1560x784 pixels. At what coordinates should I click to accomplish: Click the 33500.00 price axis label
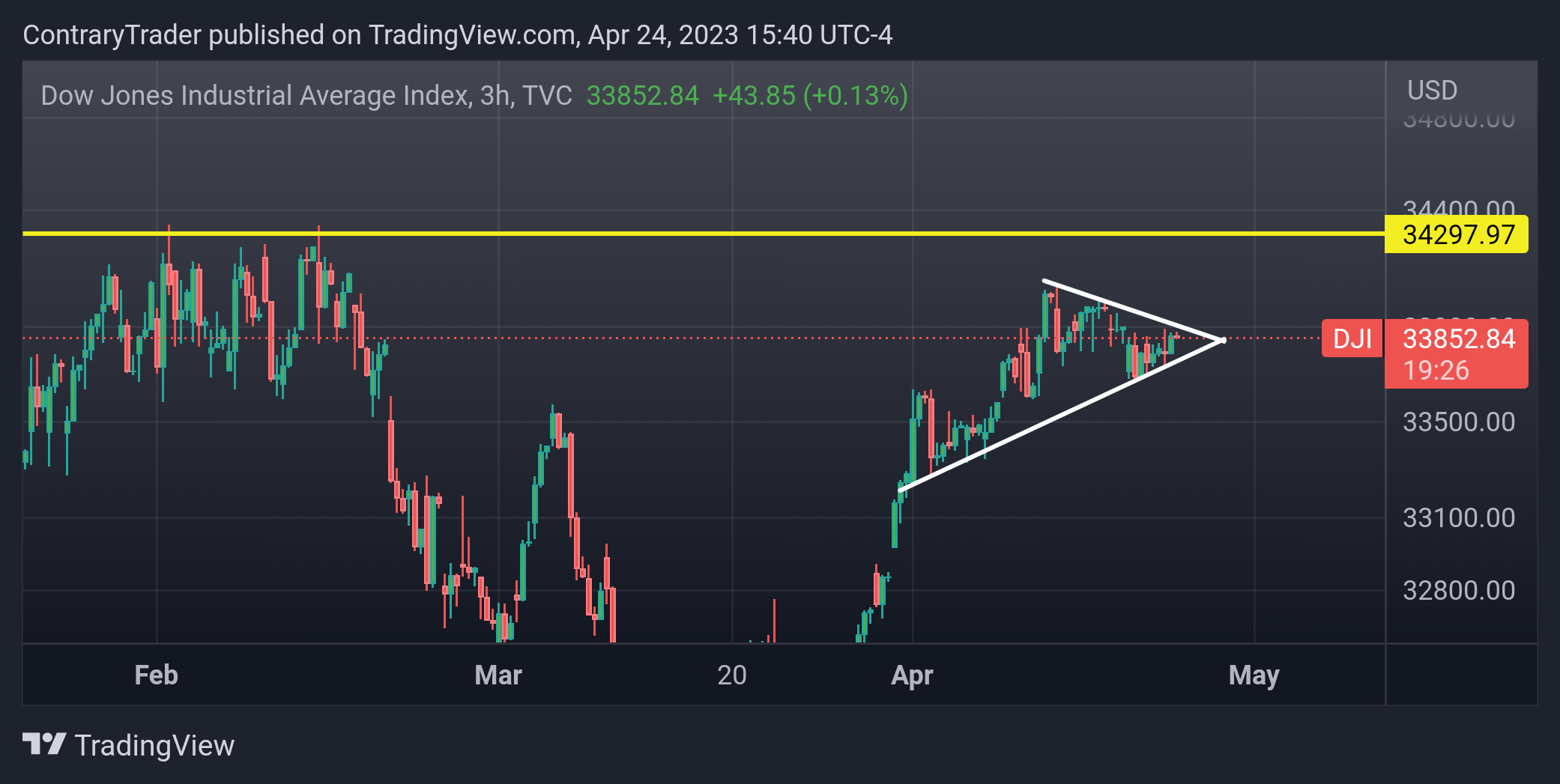click(x=1459, y=422)
